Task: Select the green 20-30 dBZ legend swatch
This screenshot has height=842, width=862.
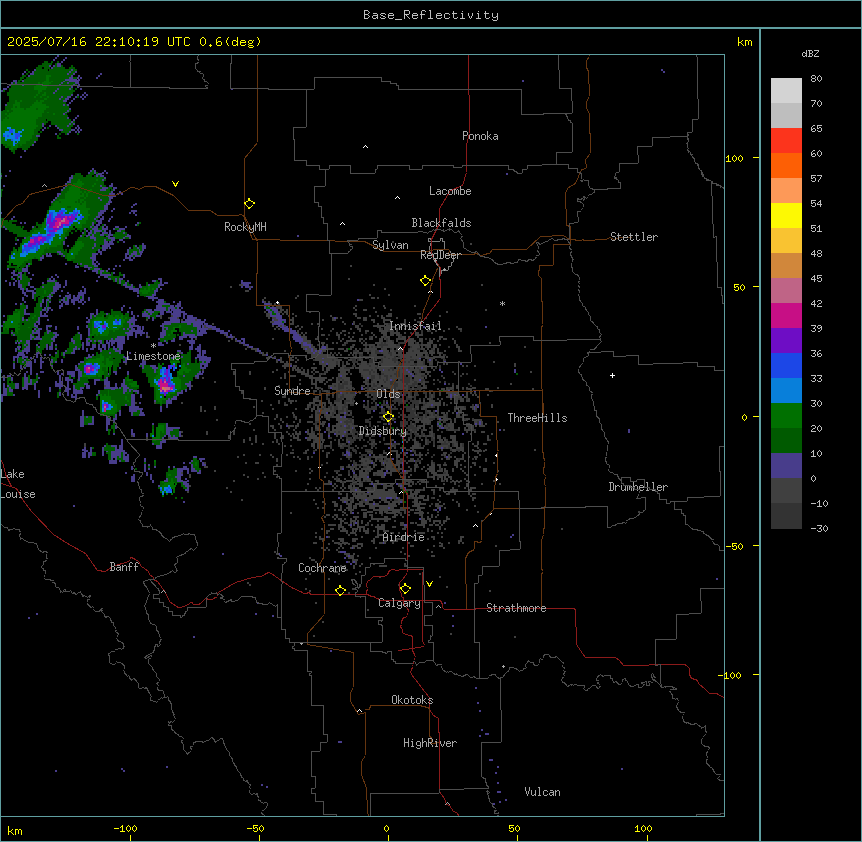Action: coord(786,416)
